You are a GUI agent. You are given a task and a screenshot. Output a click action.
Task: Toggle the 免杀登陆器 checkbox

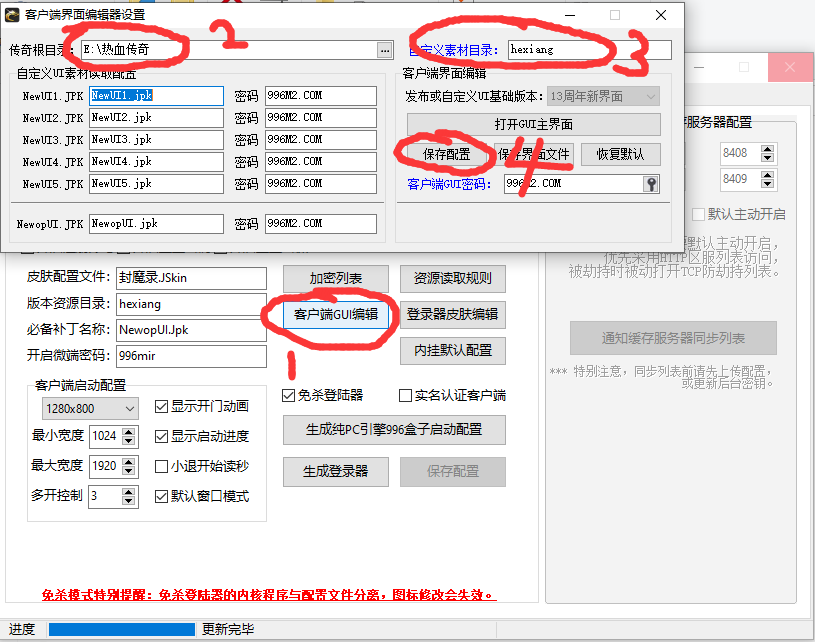coord(289,395)
